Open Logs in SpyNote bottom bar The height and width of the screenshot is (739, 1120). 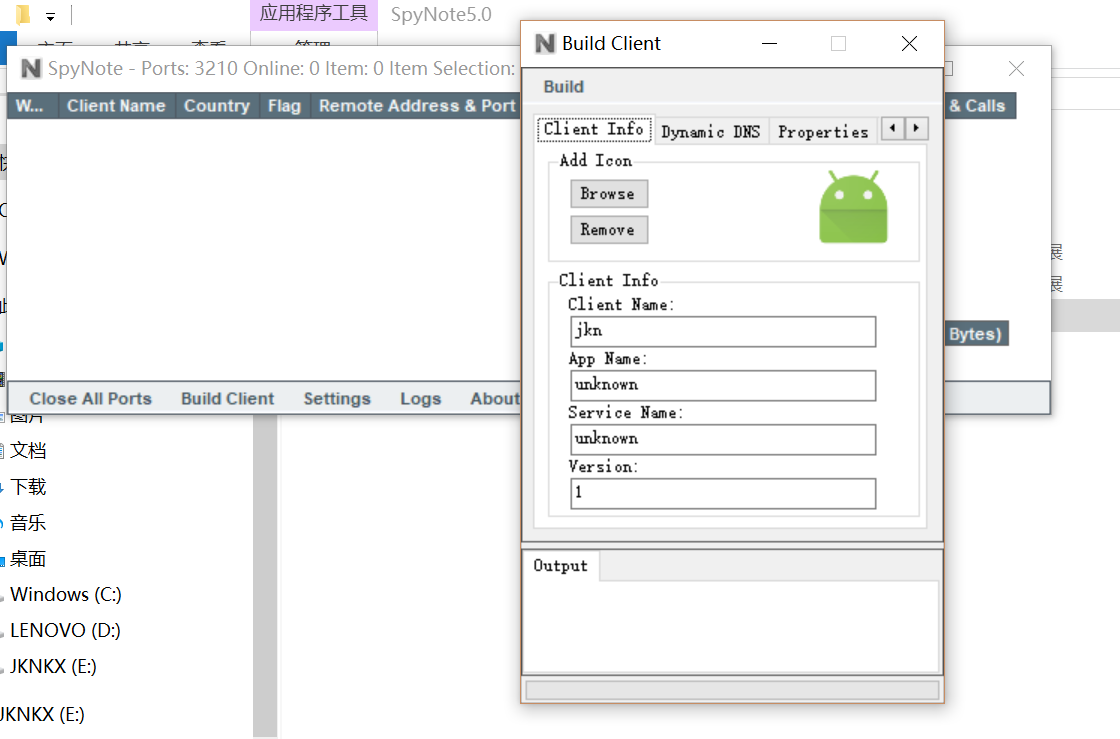coord(420,398)
